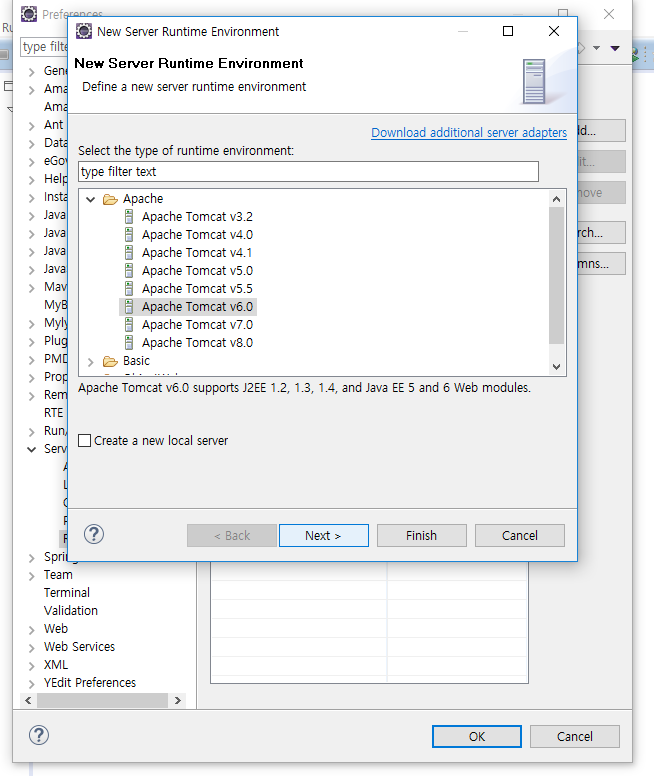Collapse the Apache category
Viewport: 654px width, 776px height.
pos(91,199)
